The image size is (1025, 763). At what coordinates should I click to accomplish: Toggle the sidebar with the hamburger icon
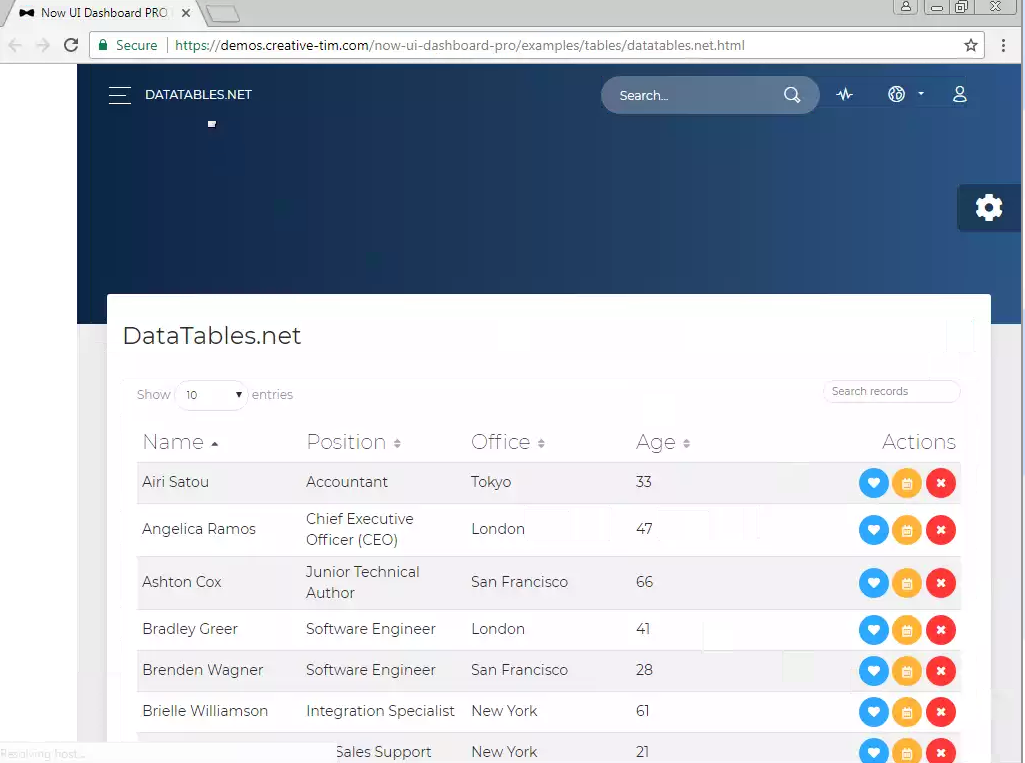click(x=119, y=94)
